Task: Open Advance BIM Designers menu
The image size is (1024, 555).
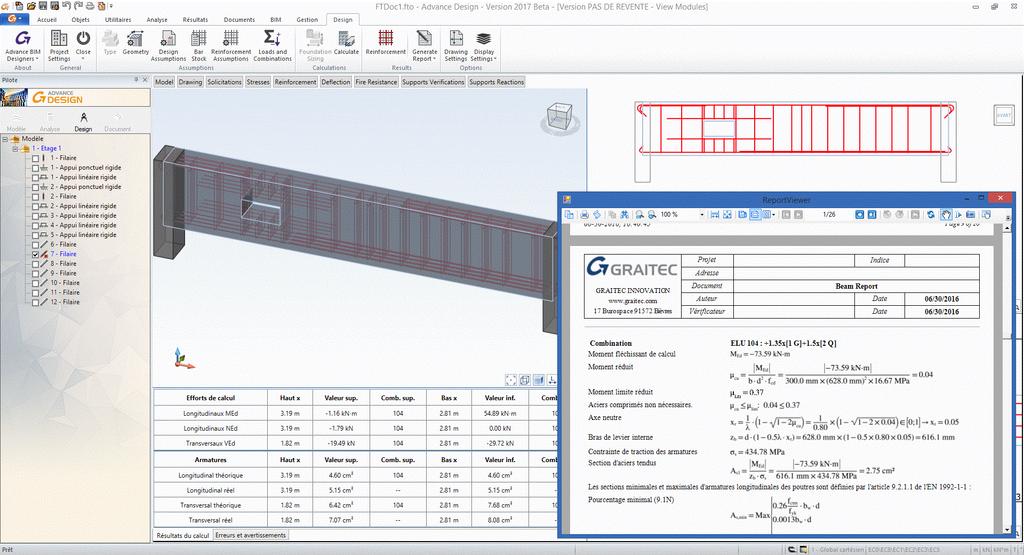Action: tap(23, 46)
